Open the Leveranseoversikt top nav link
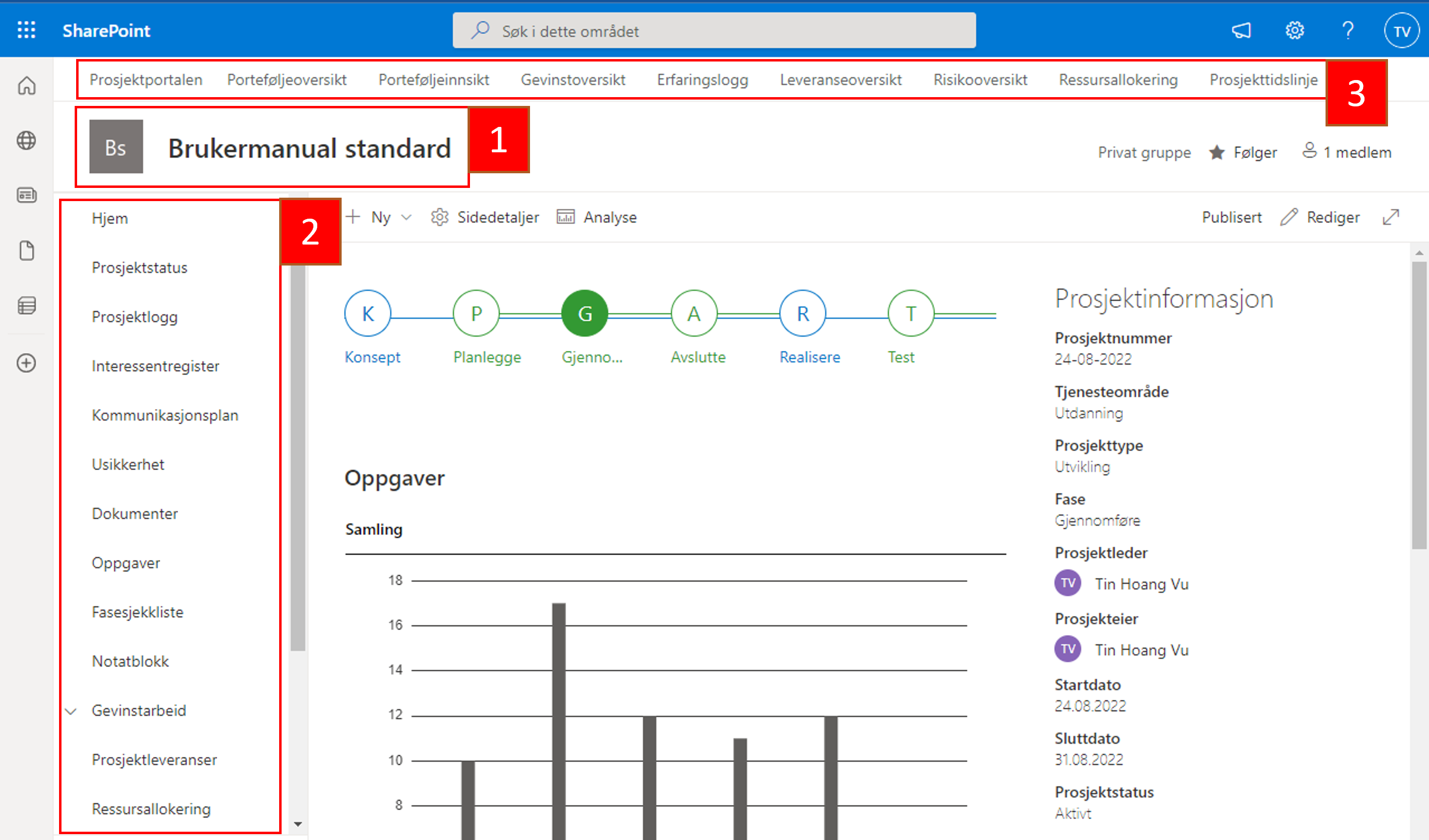 click(x=840, y=80)
